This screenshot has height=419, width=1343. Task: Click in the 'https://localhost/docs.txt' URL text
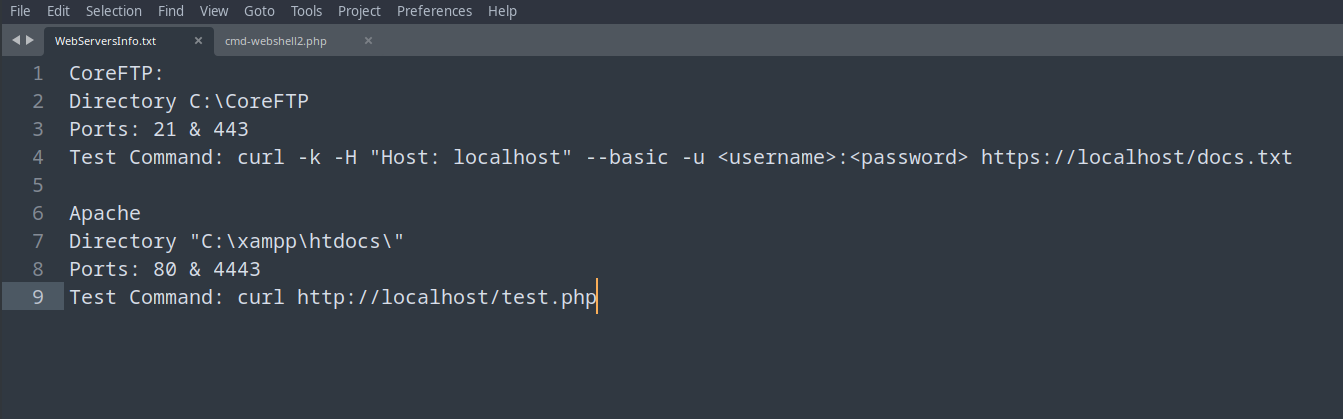(x=1137, y=157)
